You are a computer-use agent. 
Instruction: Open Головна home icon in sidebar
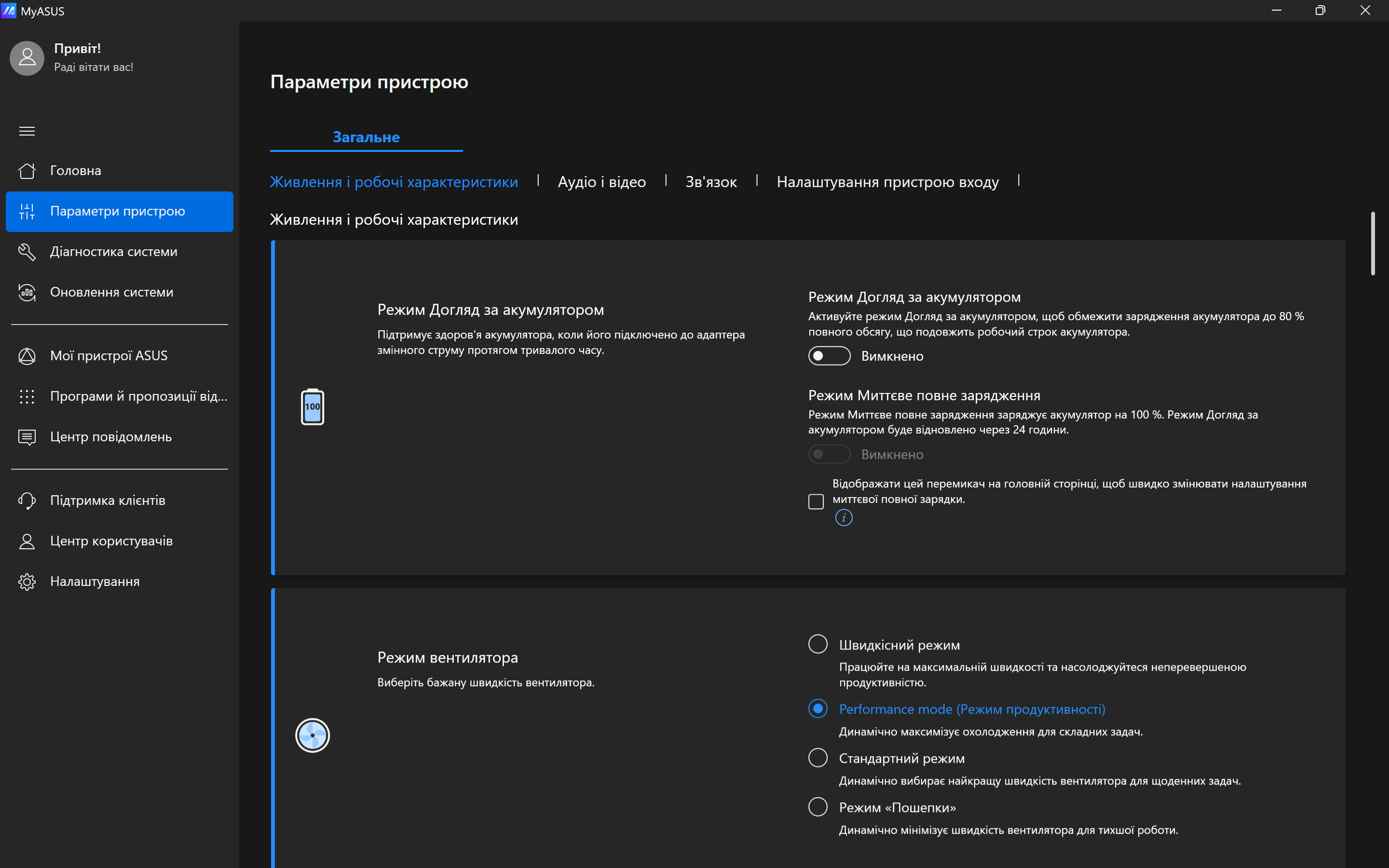point(27,171)
